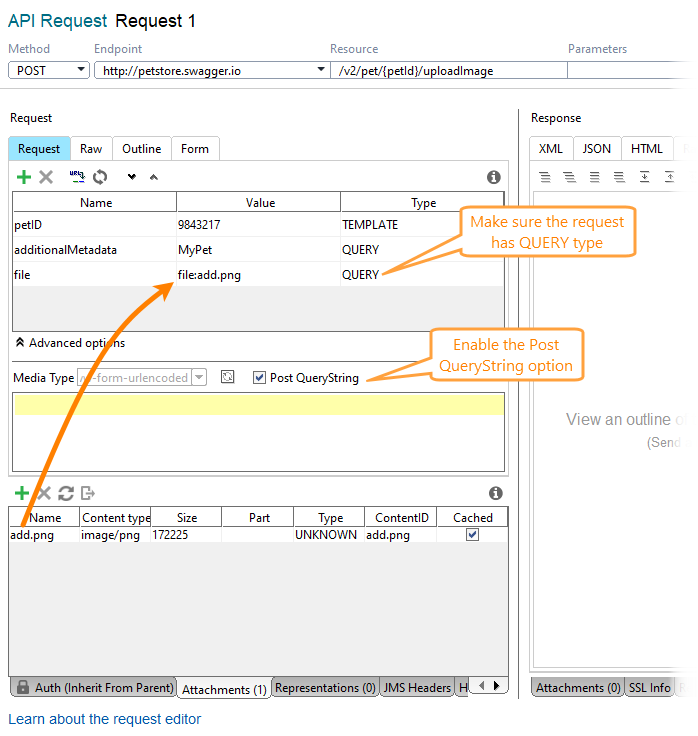
Task: Click third response formatting toolbar icon
Action: pyautogui.click(x=594, y=177)
